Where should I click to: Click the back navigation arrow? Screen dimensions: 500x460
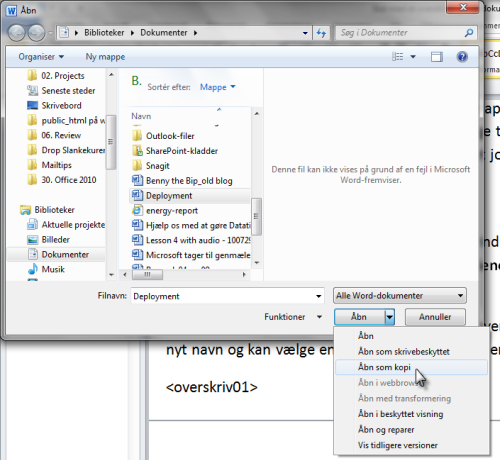pyautogui.click(x=16, y=33)
